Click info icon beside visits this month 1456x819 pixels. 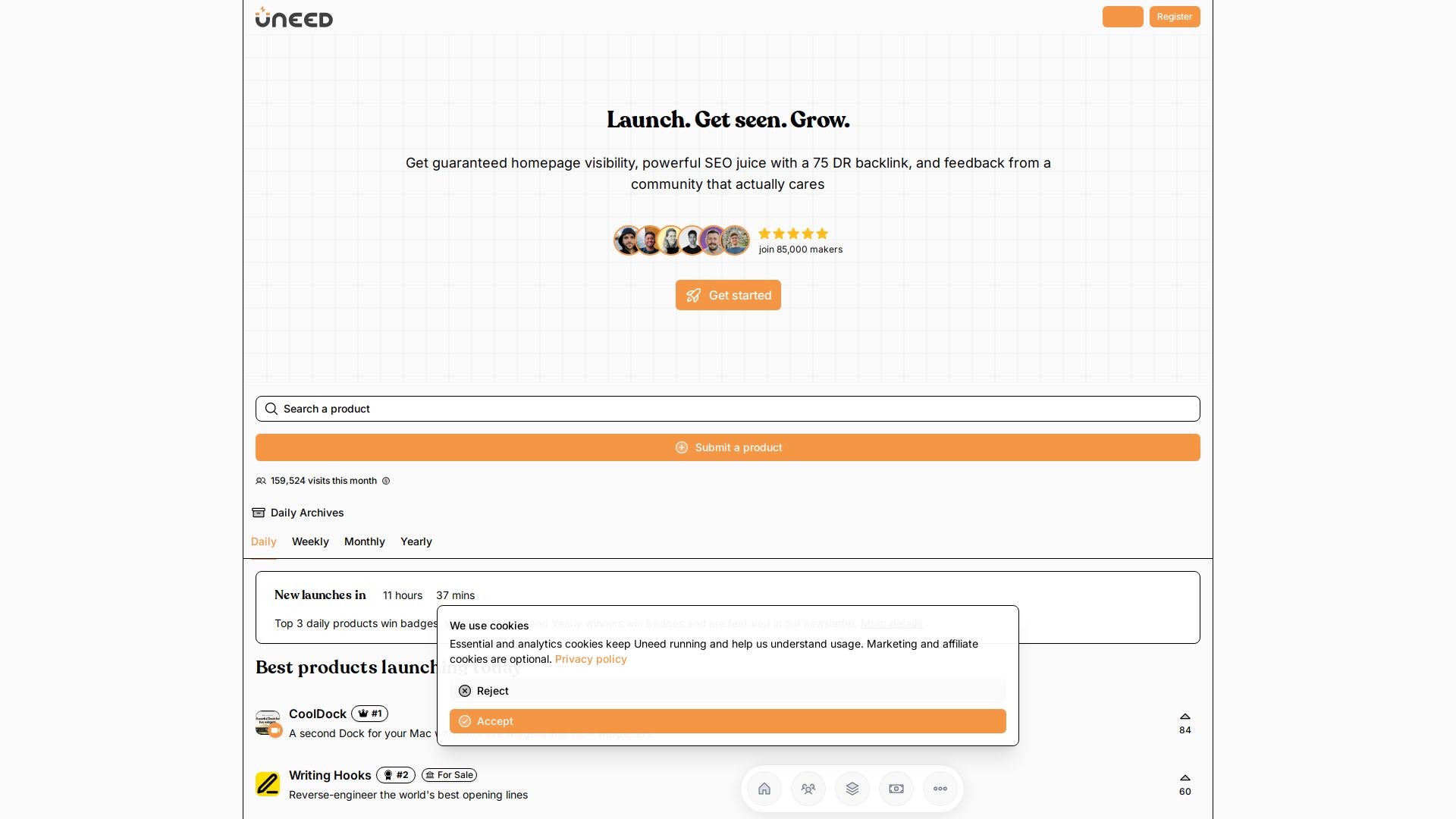(386, 481)
